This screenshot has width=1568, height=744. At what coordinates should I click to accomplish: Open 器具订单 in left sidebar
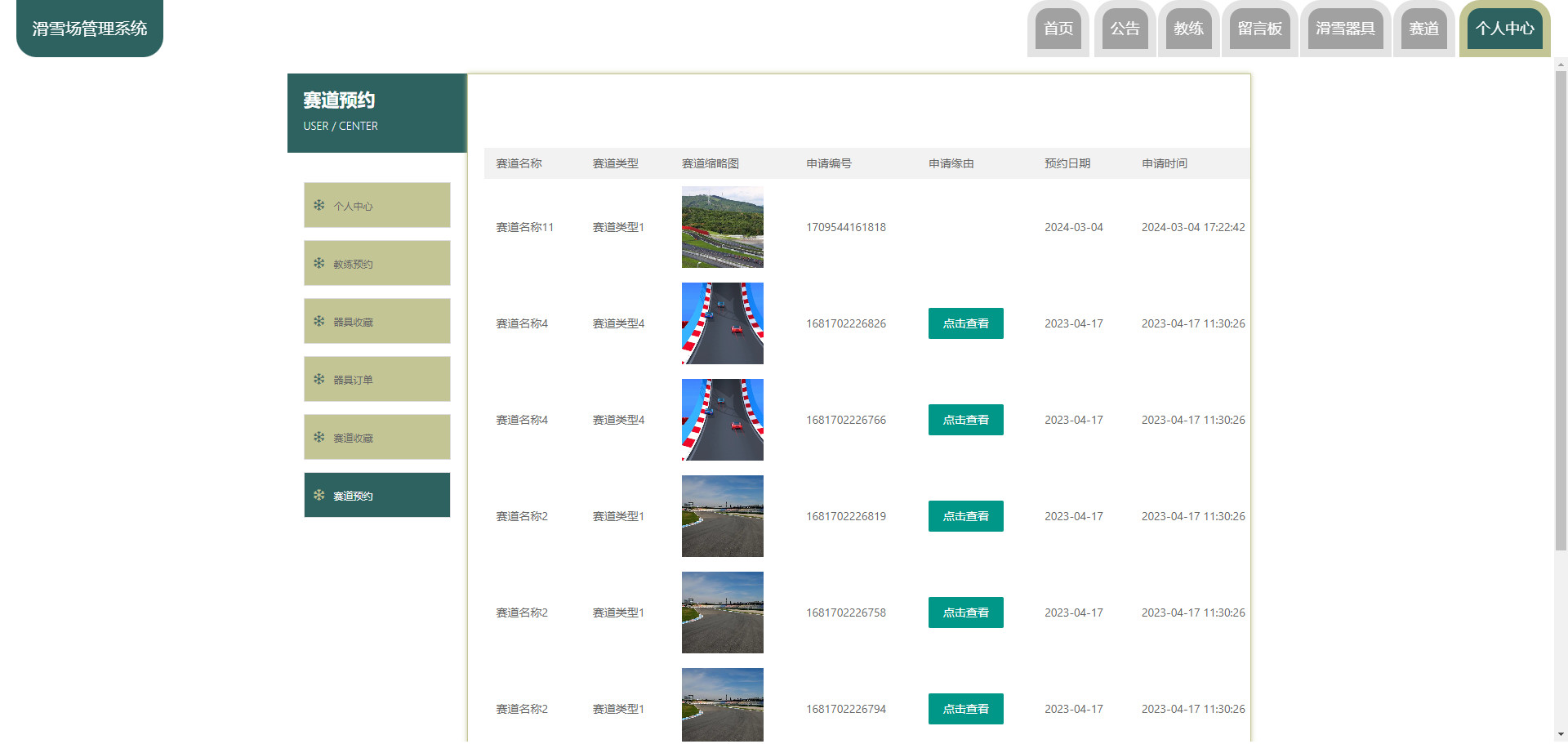[377, 379]
